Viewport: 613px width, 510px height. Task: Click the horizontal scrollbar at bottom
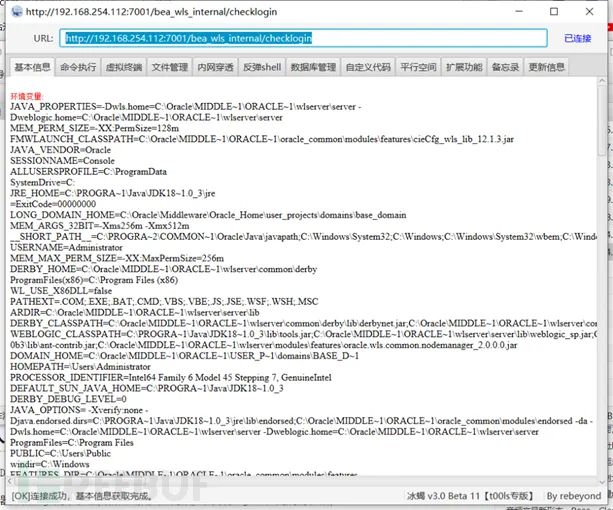click(x=301, y=481)
